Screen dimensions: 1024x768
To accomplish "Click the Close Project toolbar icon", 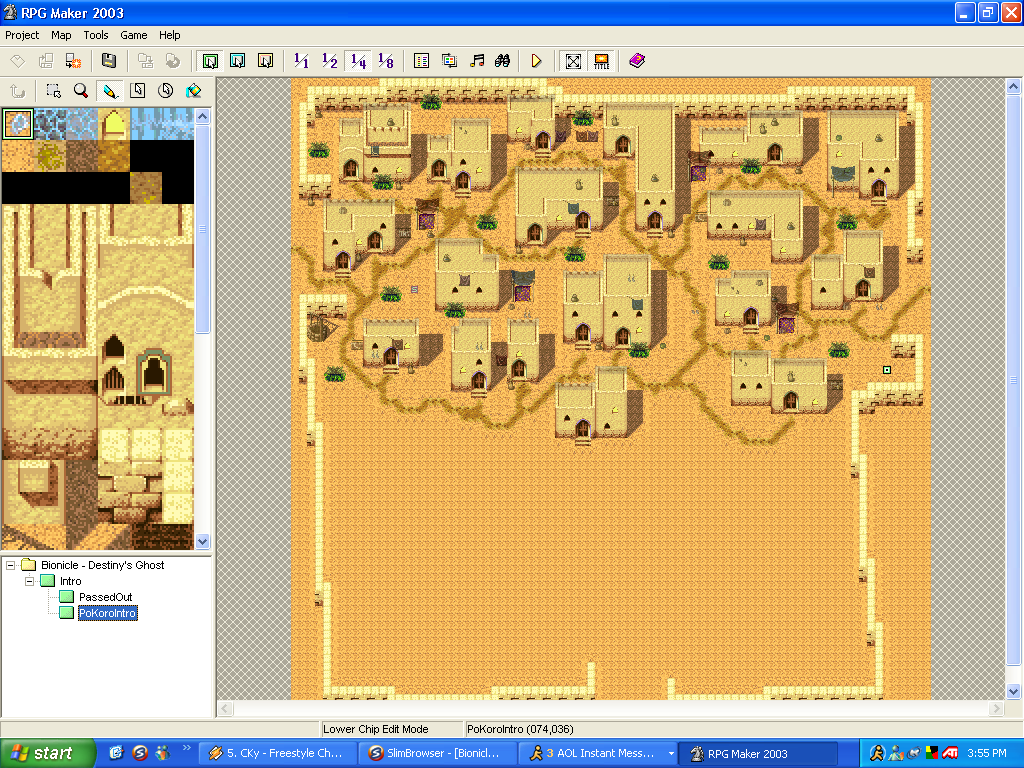I will pyautogui.click(x=73, y=61).
